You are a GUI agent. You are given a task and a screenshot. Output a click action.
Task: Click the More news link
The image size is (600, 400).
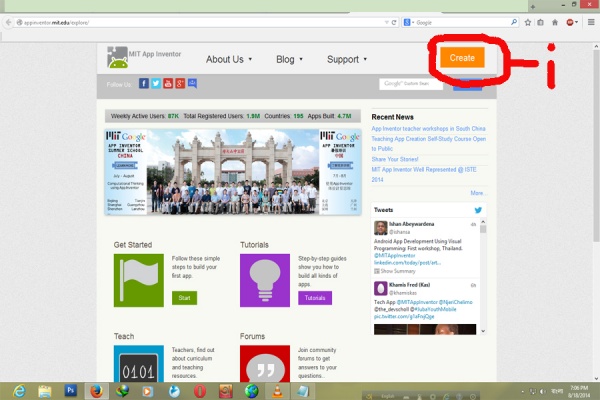(x=477, y=193)
